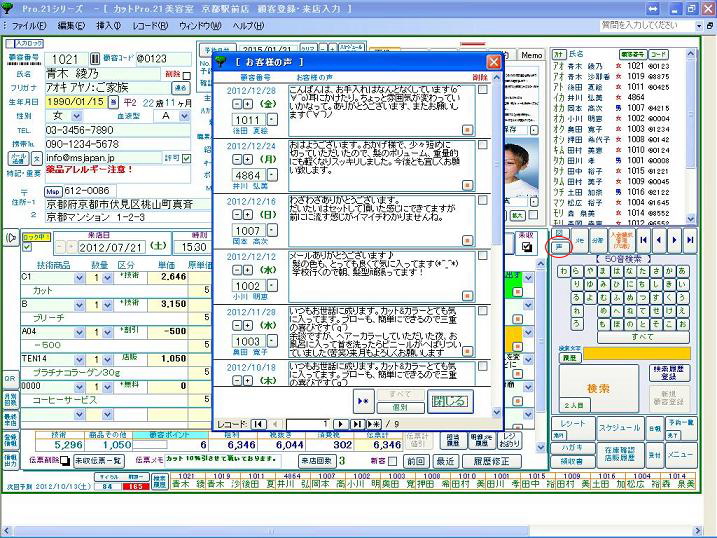Screen dimensions: 717x538
Task: Check delete box for 2012/11/28 voice entry
Action: (x=482, y=311)
